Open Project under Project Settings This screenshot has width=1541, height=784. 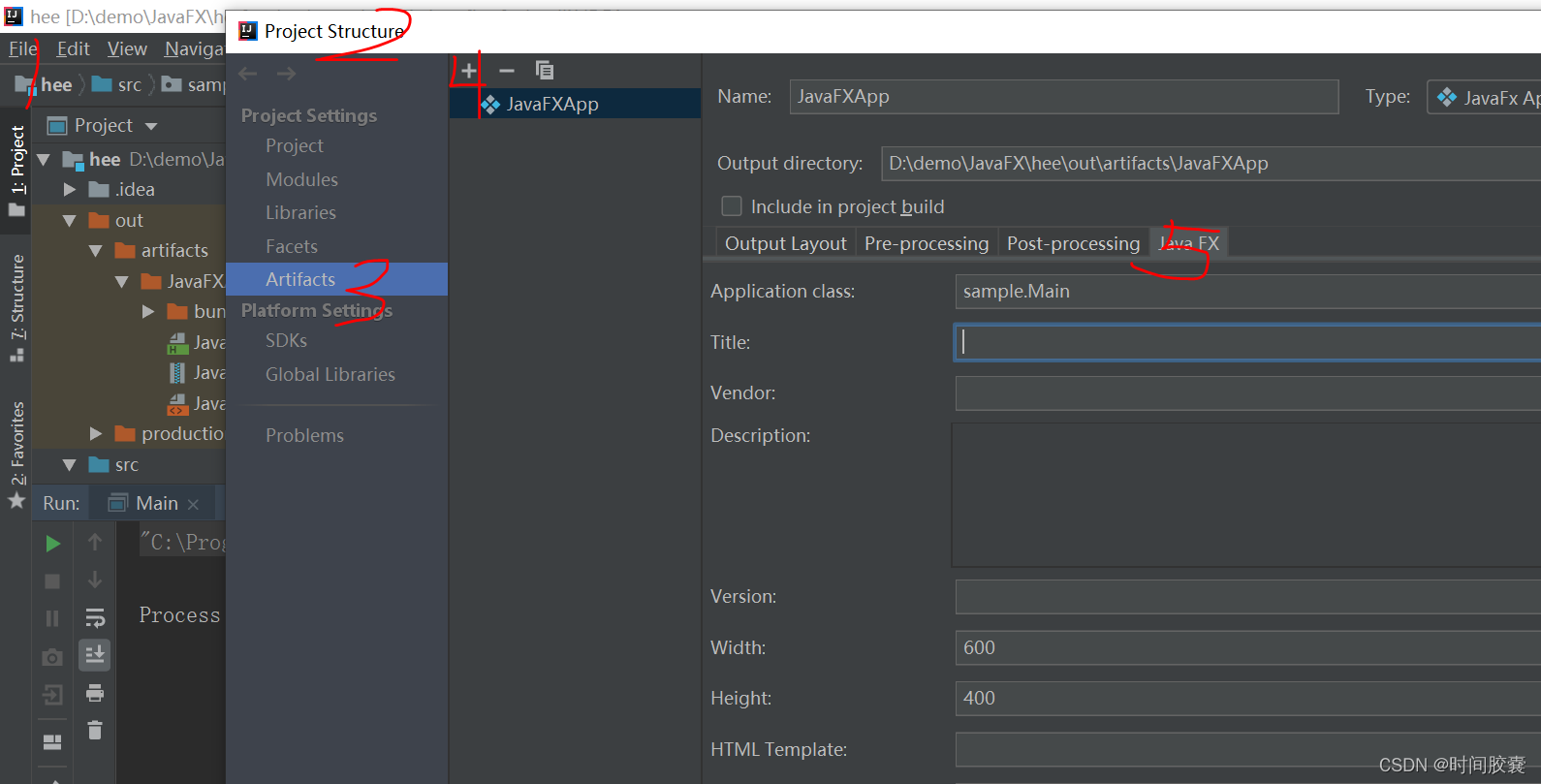[x=295, y=145]
